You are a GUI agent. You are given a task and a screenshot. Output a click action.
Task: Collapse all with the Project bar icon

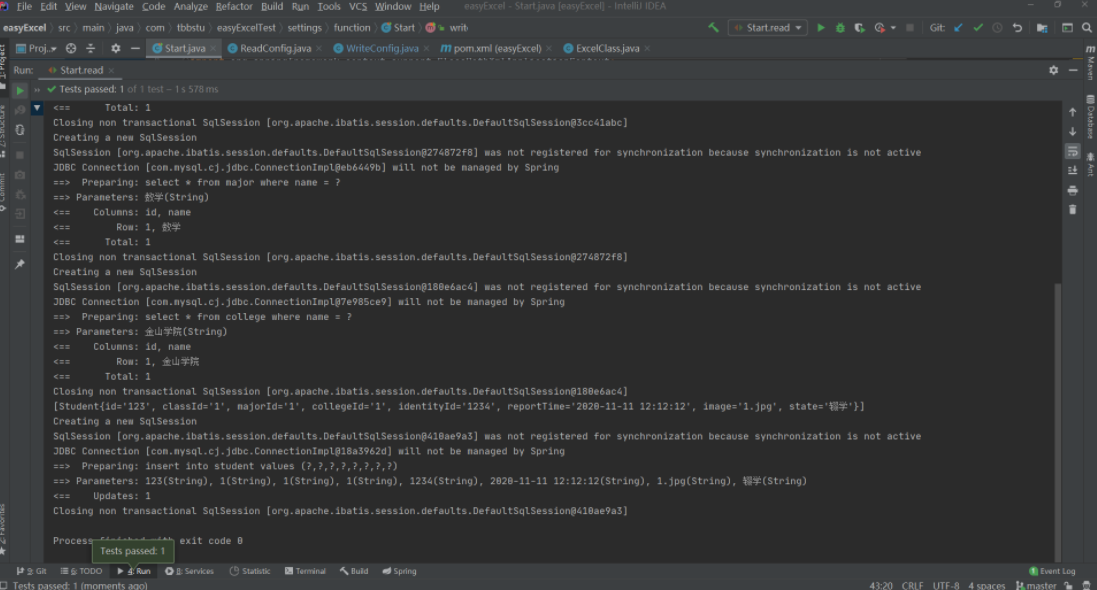pos(90,48)
